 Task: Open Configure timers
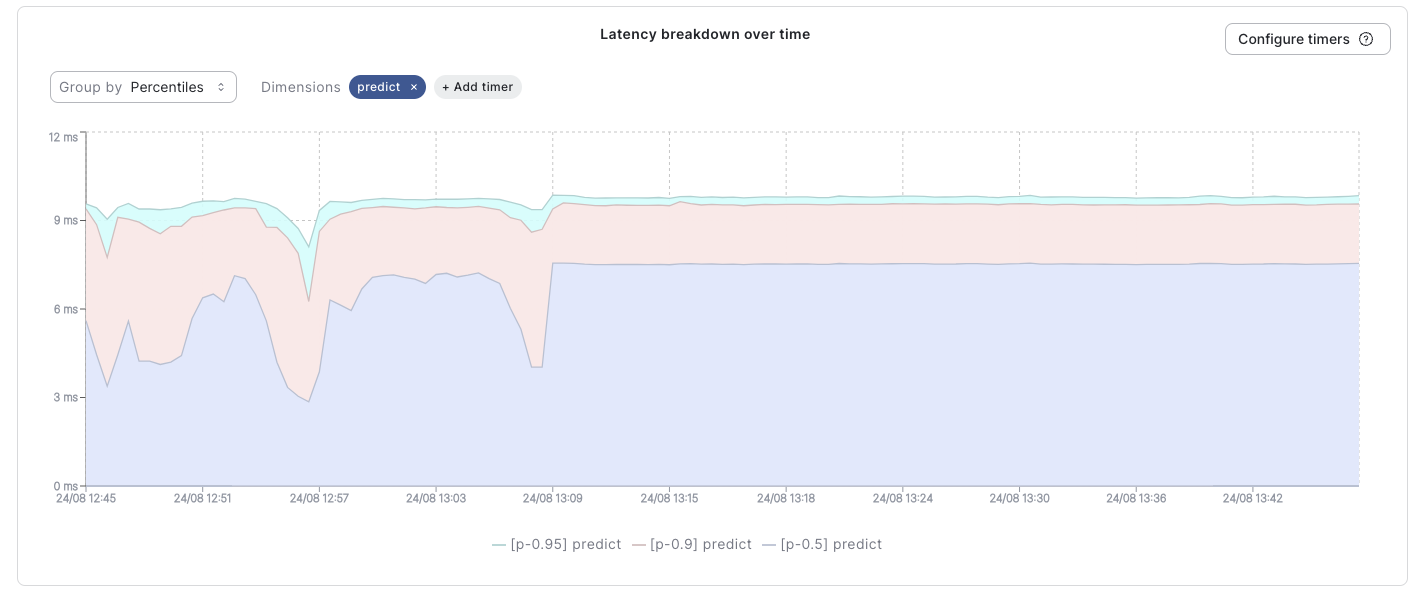pos(1294,39)
